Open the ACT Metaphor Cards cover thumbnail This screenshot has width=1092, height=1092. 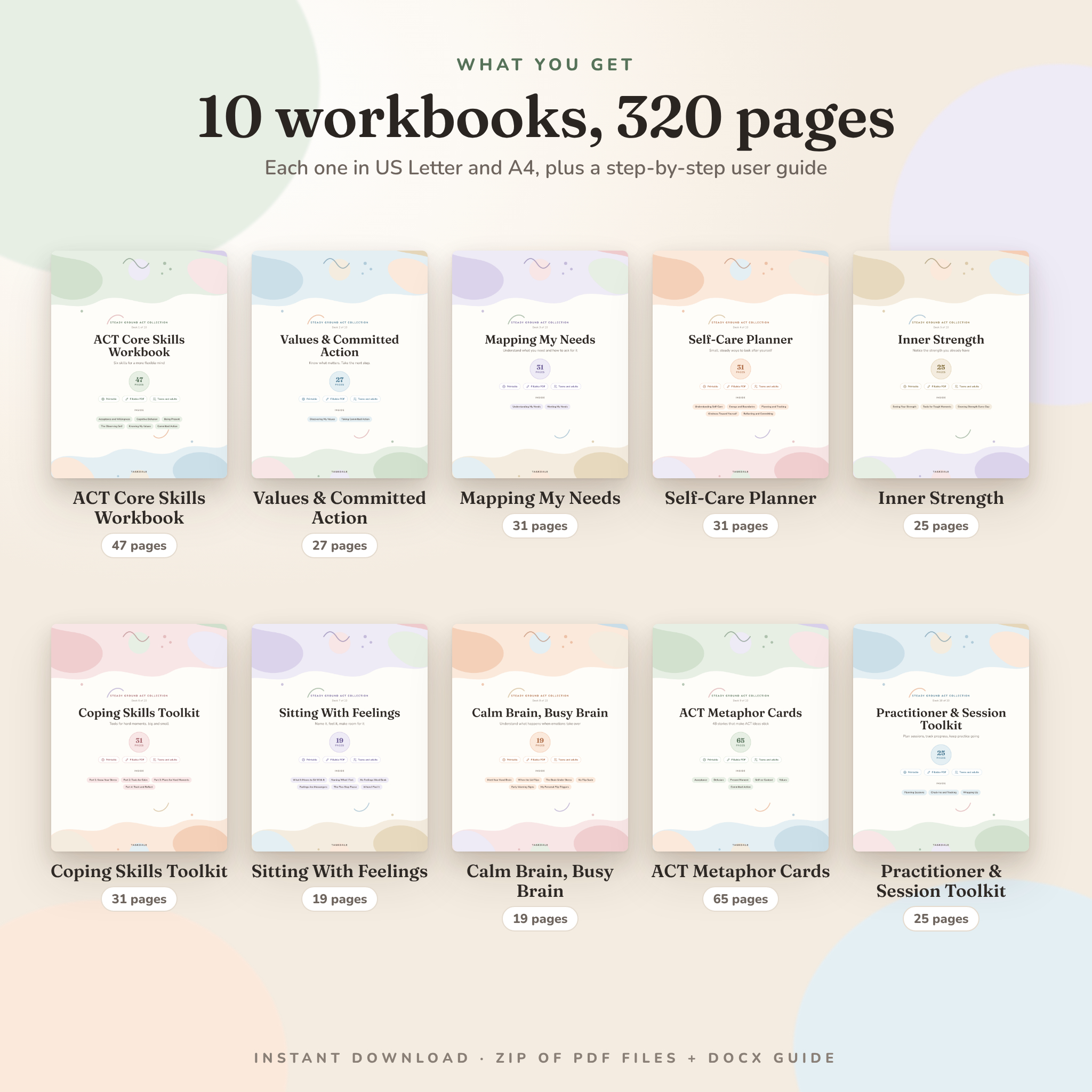[x=741, y=737]
